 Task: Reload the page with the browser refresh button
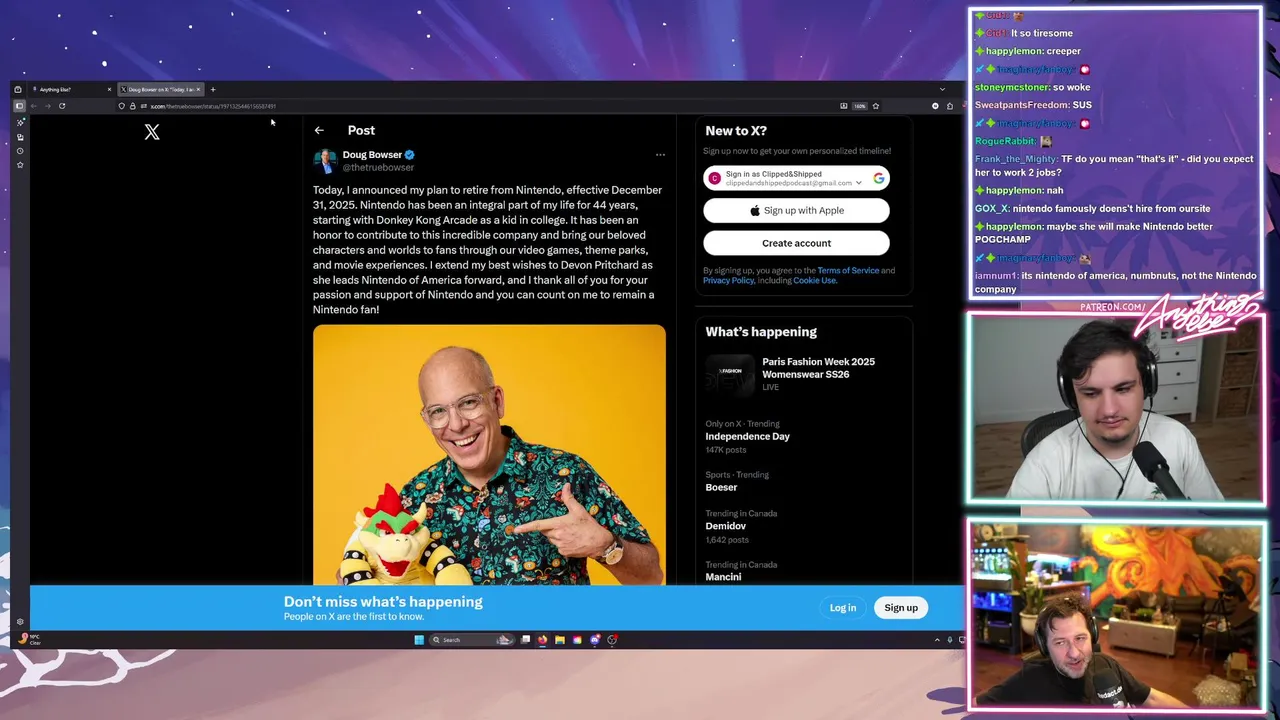[62, 106]
